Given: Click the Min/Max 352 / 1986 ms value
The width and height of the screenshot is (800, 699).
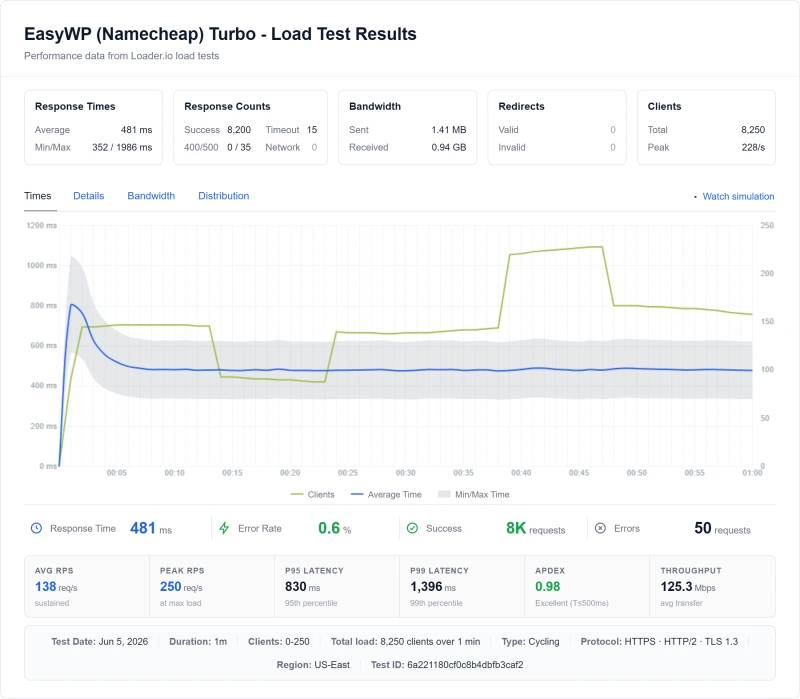Looking at the screenshot, I should pos(122,147).
